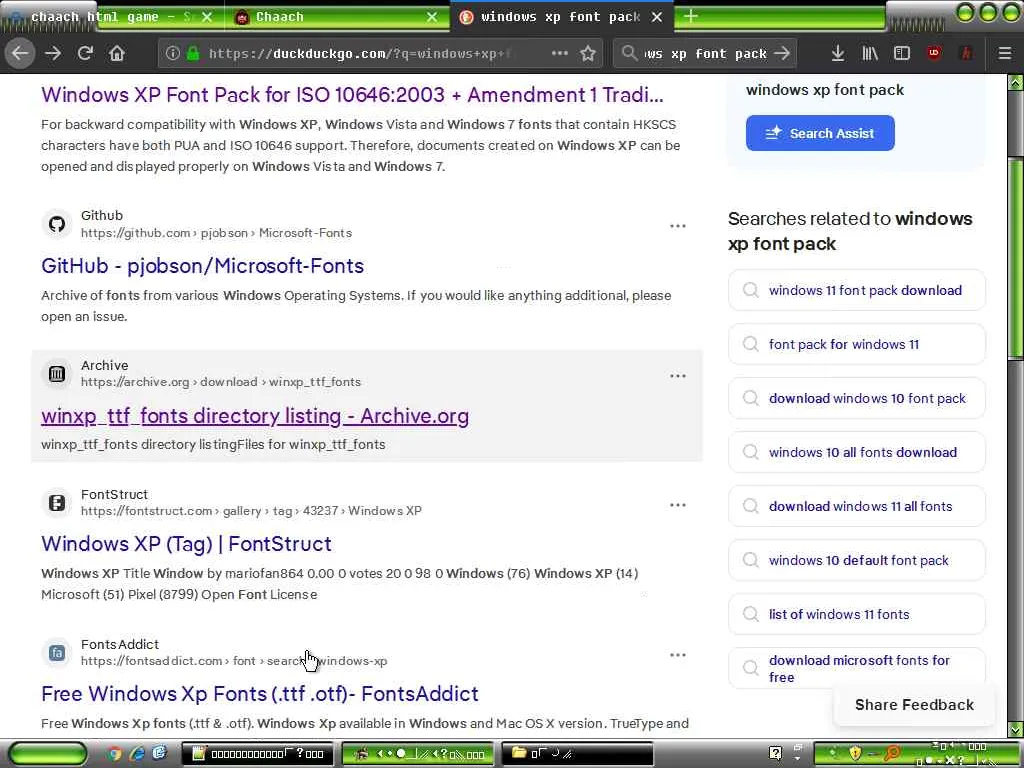The image size is (1024, 768).
Task: Click the fontstruct.com breadcrumb URL
Action: pos(251,511)
